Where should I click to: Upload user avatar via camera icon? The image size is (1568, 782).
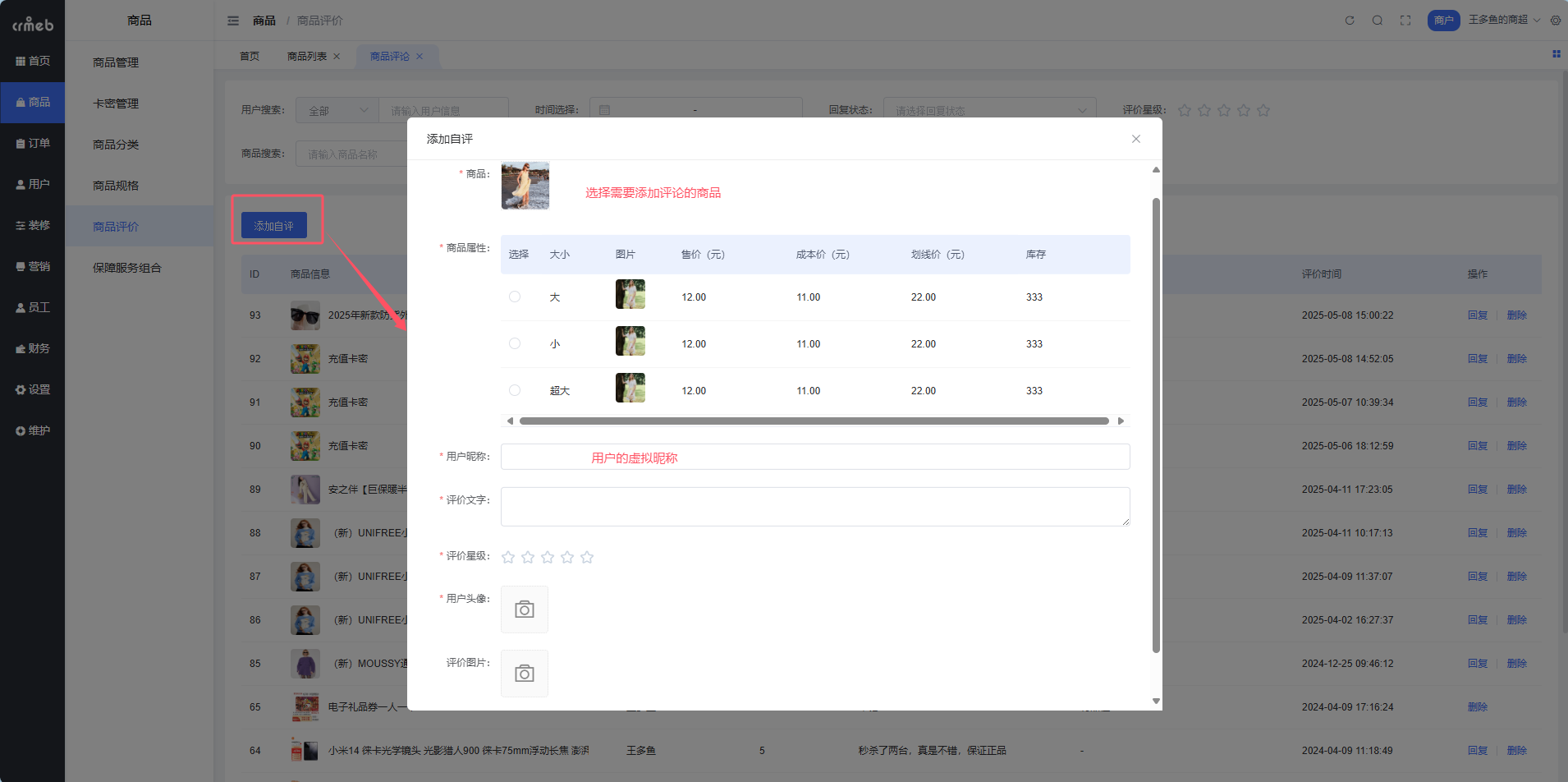click(x=525, y=609)
